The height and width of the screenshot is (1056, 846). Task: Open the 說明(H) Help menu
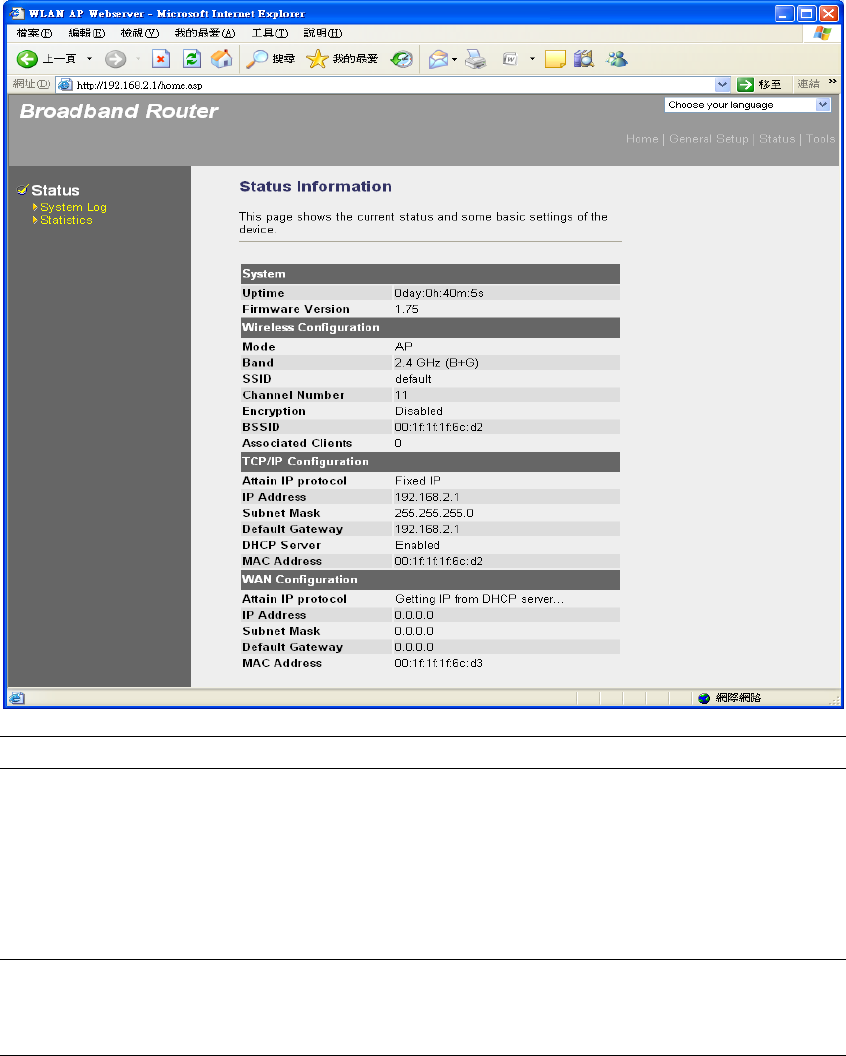323,33
